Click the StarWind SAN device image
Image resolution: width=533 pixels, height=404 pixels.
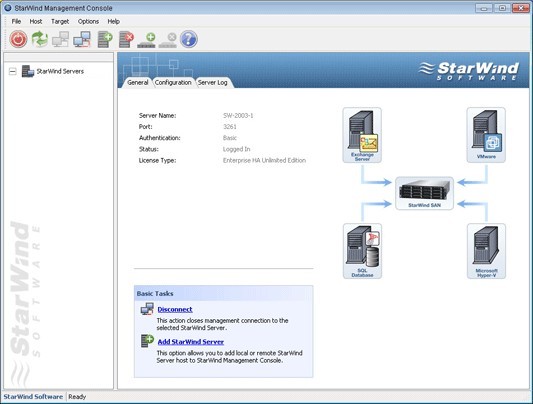tap(424, 193)
